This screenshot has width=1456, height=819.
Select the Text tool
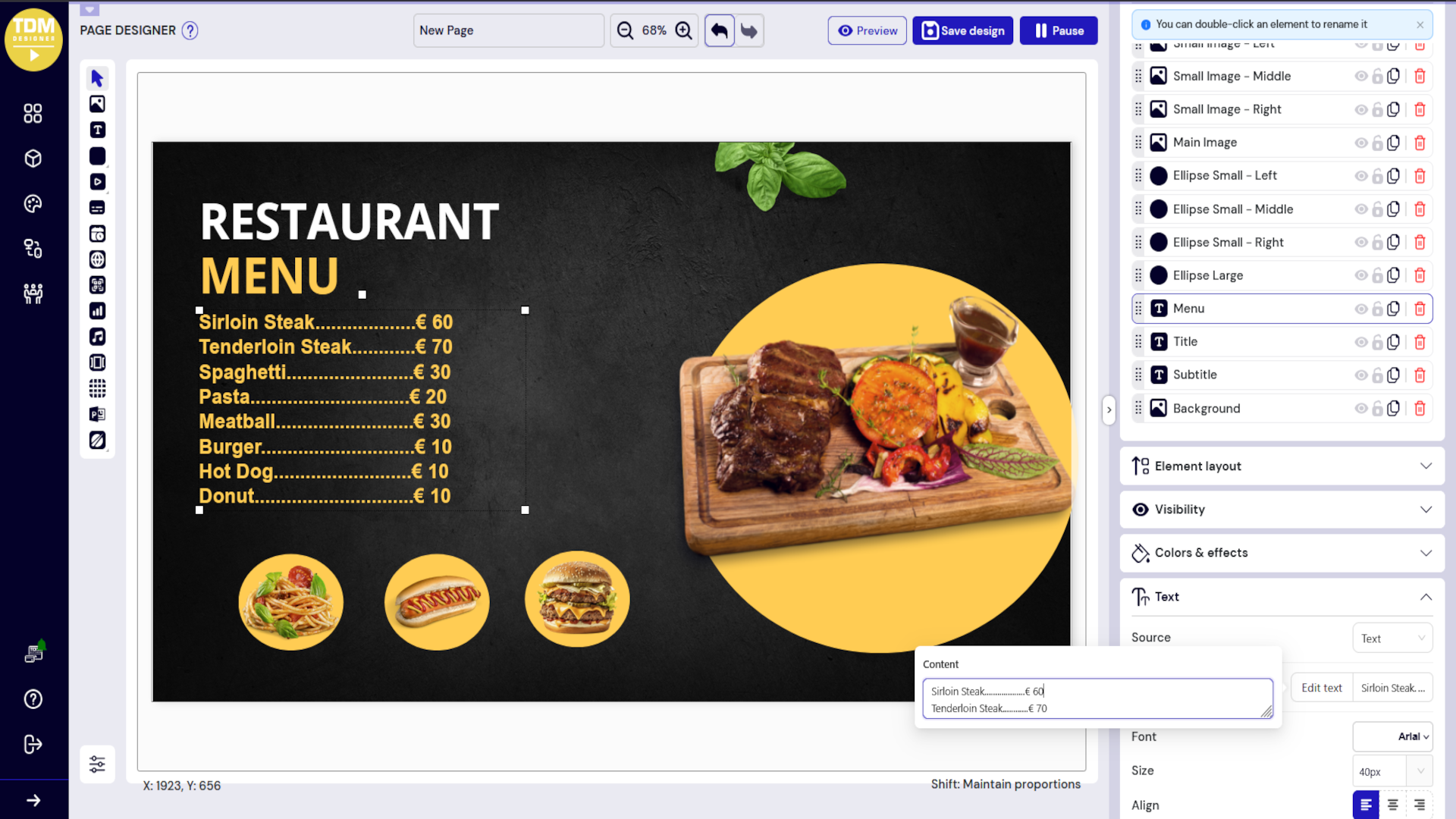97,130
